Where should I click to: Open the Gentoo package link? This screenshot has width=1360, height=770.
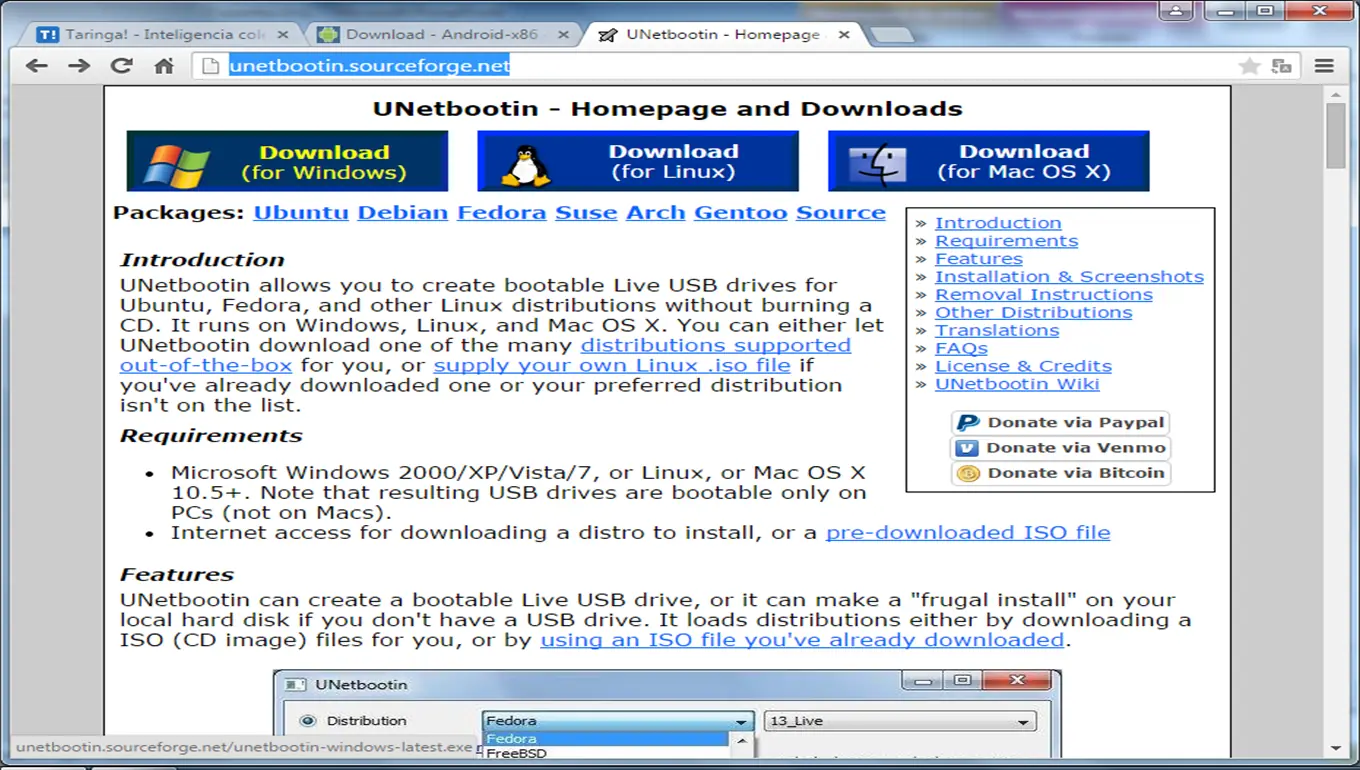coord(741,213)
